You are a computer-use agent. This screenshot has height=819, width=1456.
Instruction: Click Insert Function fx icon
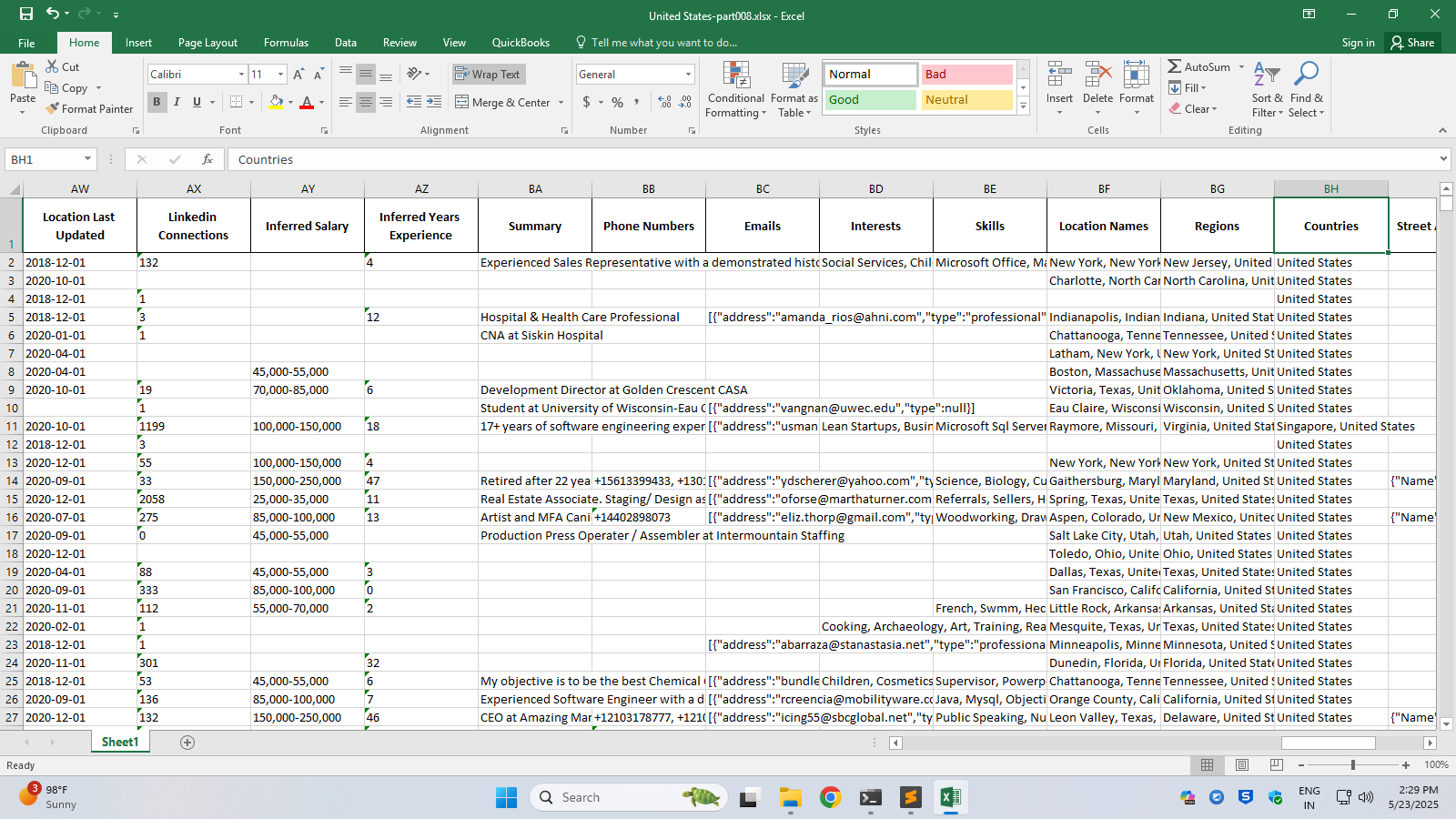pos(207,159)
